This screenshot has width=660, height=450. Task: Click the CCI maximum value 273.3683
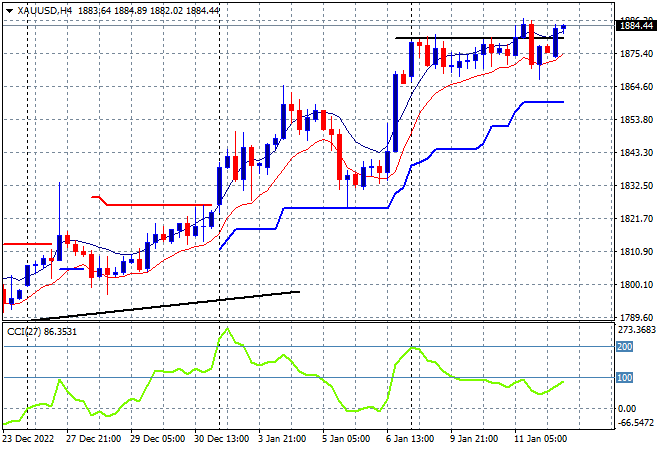636,330
